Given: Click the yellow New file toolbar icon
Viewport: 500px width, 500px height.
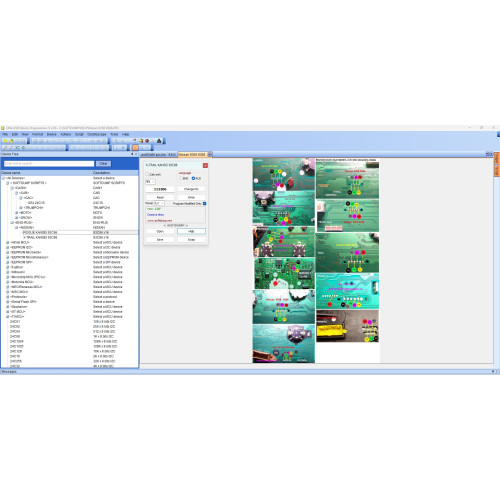Looking at the screenshot, I should [5, 141].
